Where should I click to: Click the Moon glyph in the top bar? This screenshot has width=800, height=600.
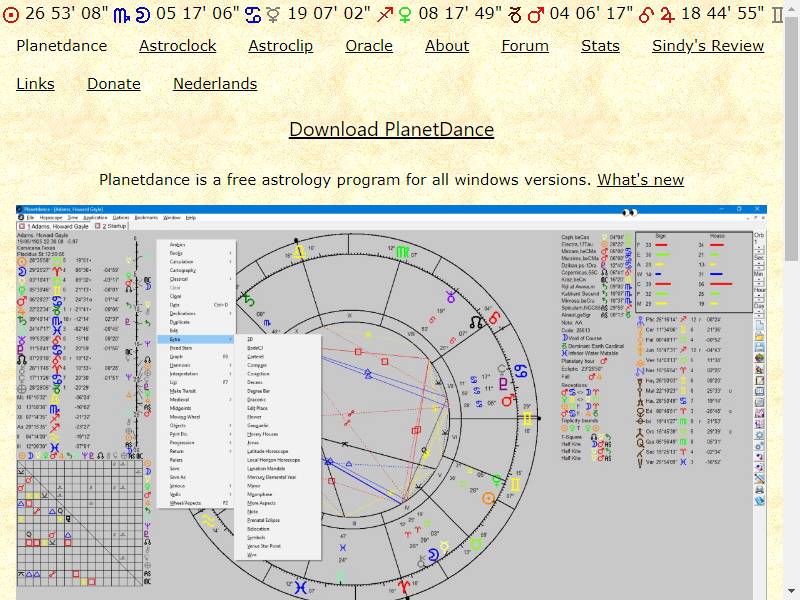pos(143,15)
